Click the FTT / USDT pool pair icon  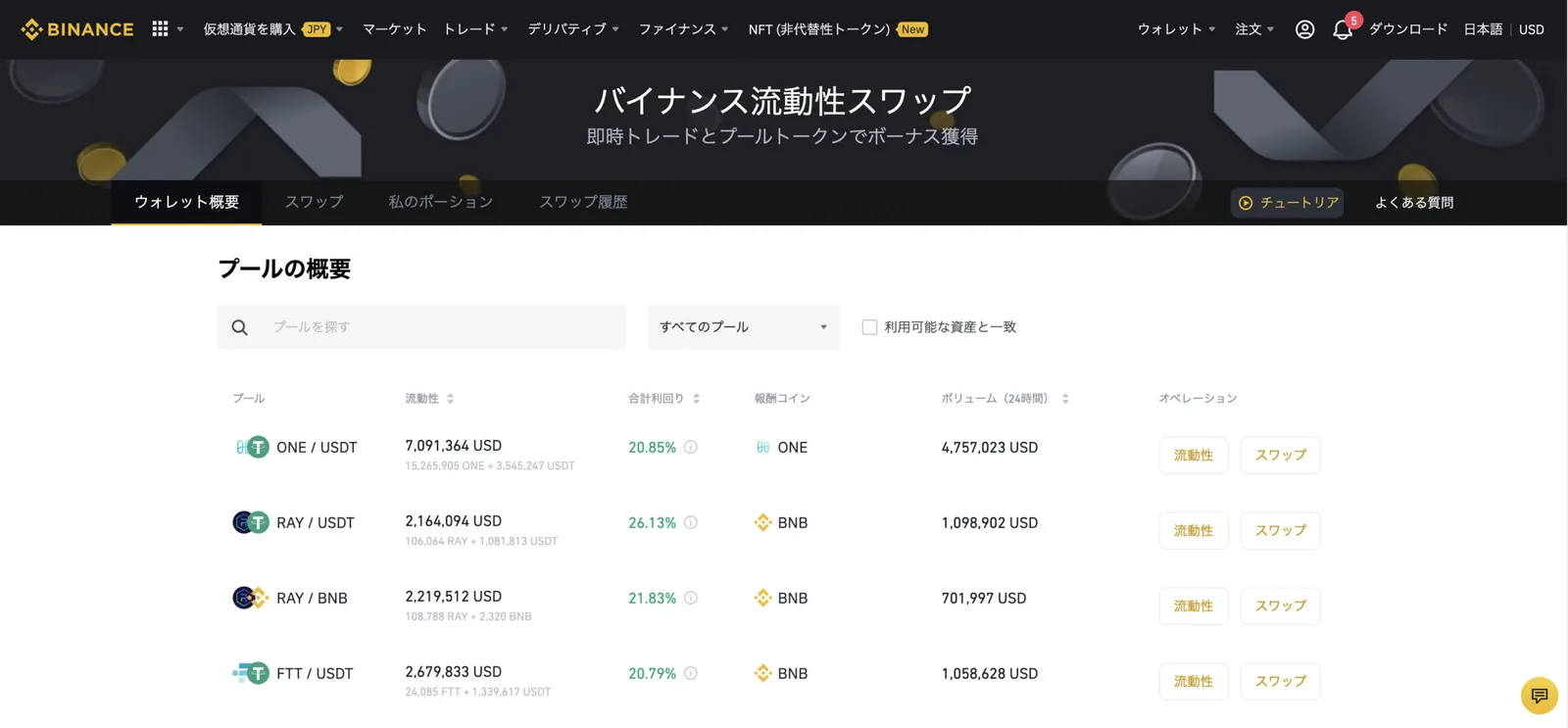pos(251,674)
